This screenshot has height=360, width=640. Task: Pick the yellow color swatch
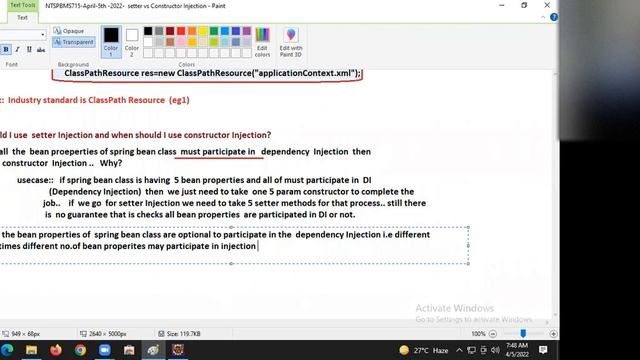point(203,31)
